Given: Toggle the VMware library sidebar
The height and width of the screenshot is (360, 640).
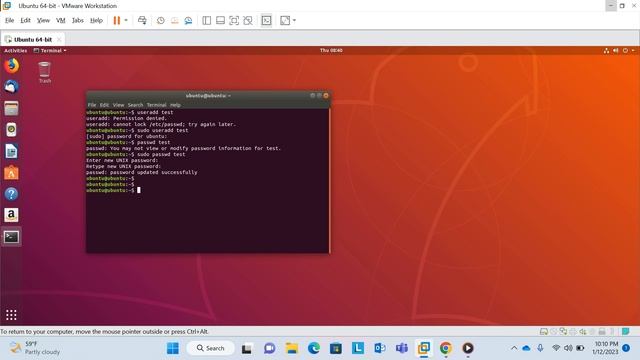Looking at the screenshot, I should tap(207, 20).
